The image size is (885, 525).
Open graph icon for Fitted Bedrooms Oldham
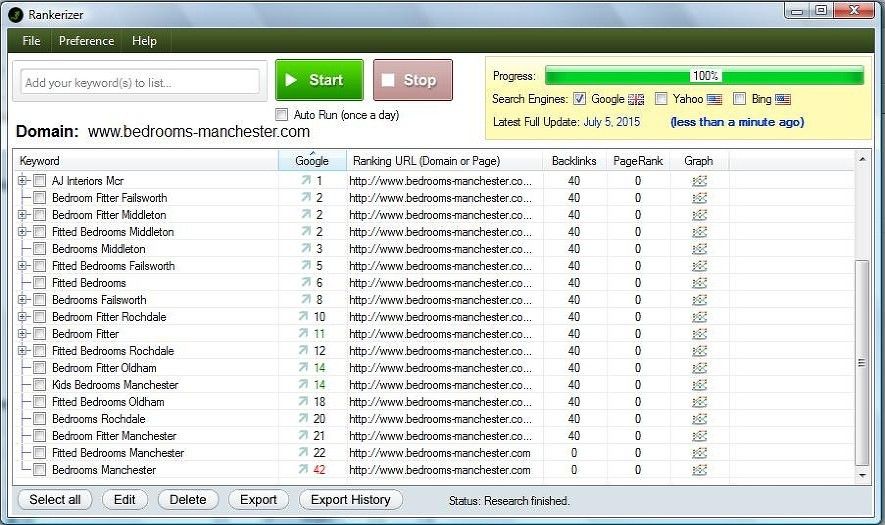click(699, 402)
